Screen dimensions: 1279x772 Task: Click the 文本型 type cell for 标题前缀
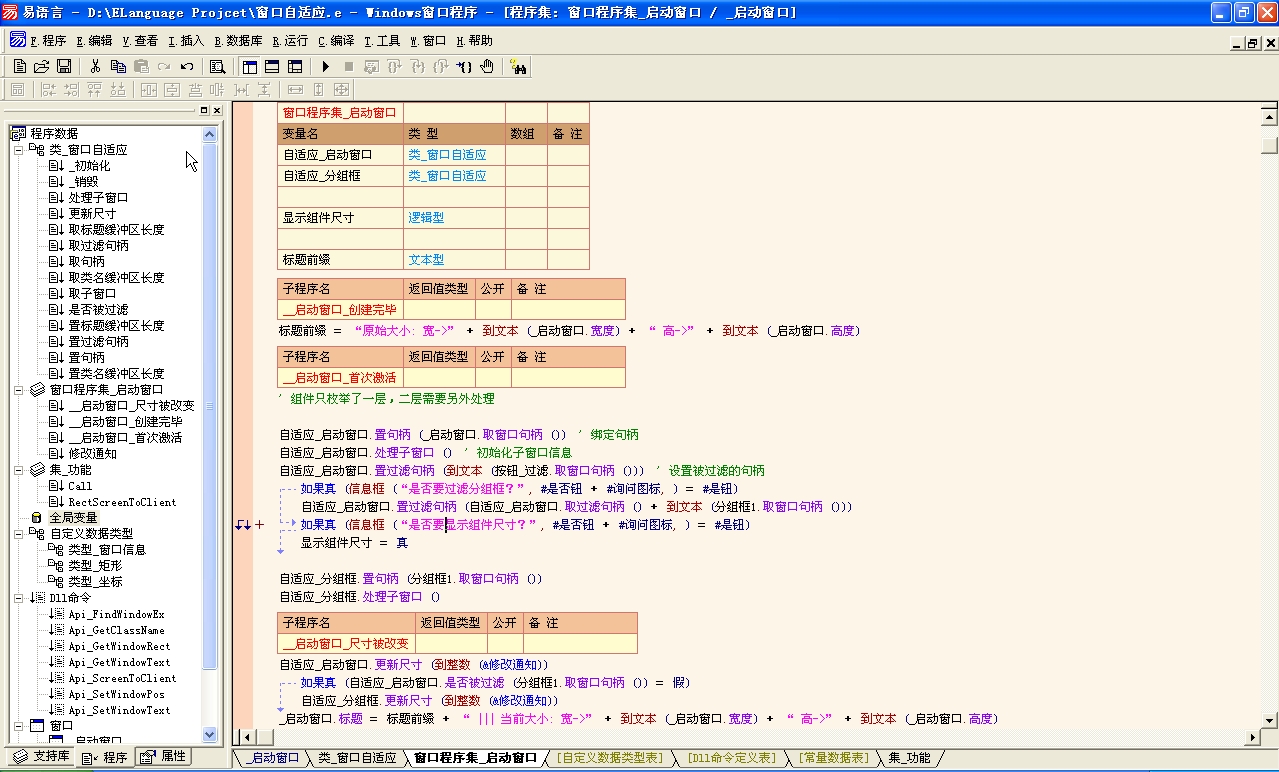(454, 259)
